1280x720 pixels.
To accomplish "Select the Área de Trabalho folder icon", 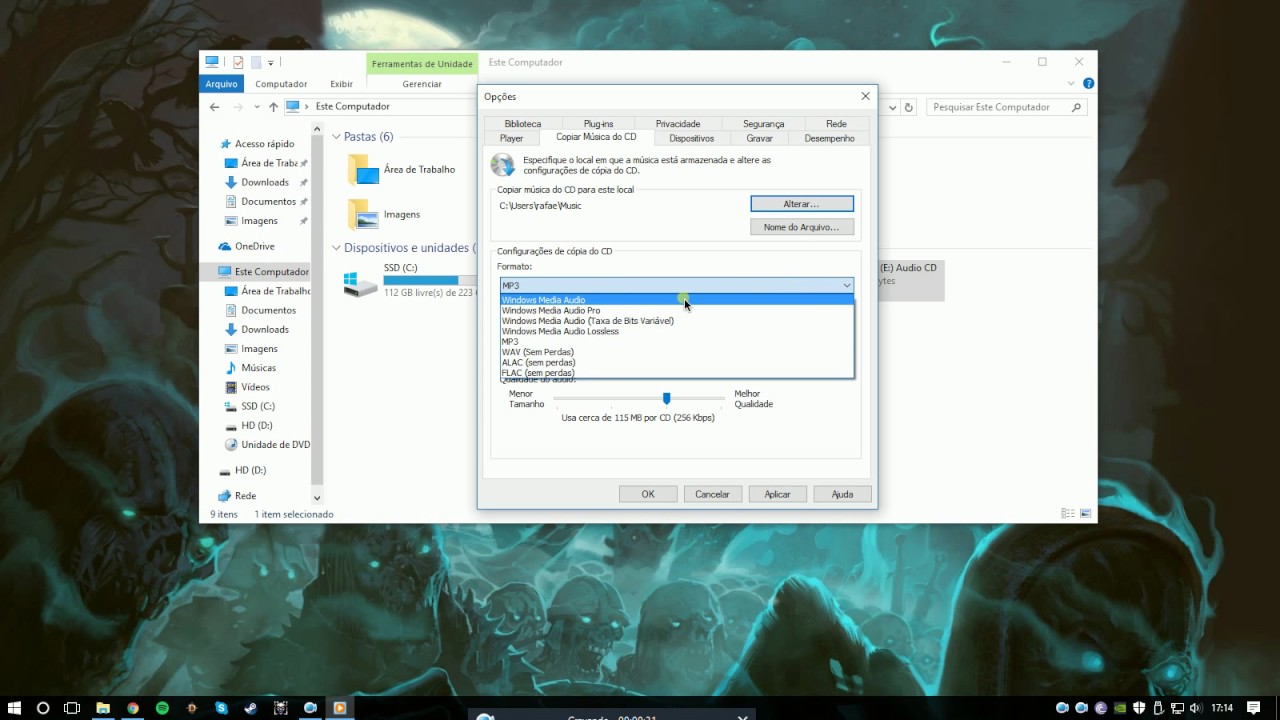I will tap(363, 170).
